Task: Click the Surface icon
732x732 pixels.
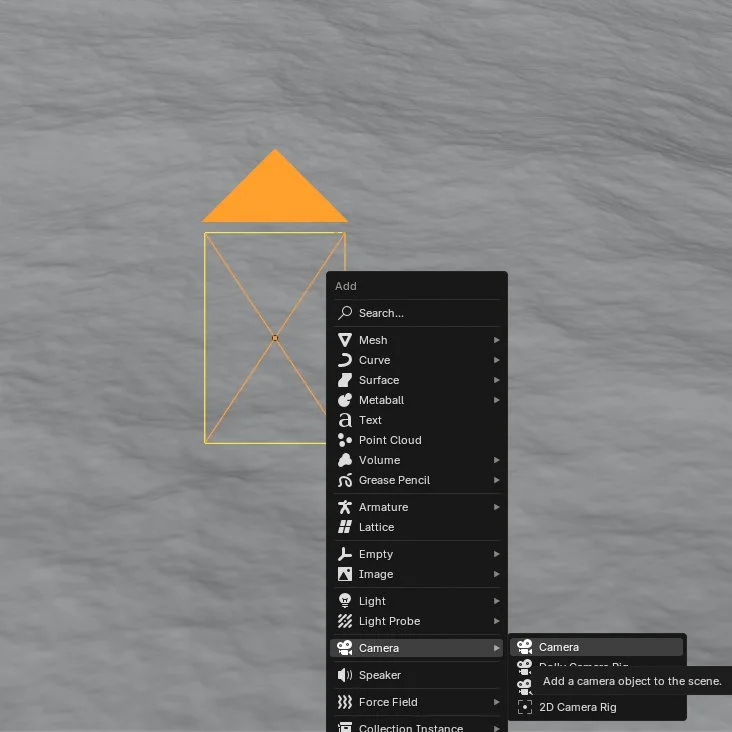Action: pyautogui.click(x=345, y=380)
